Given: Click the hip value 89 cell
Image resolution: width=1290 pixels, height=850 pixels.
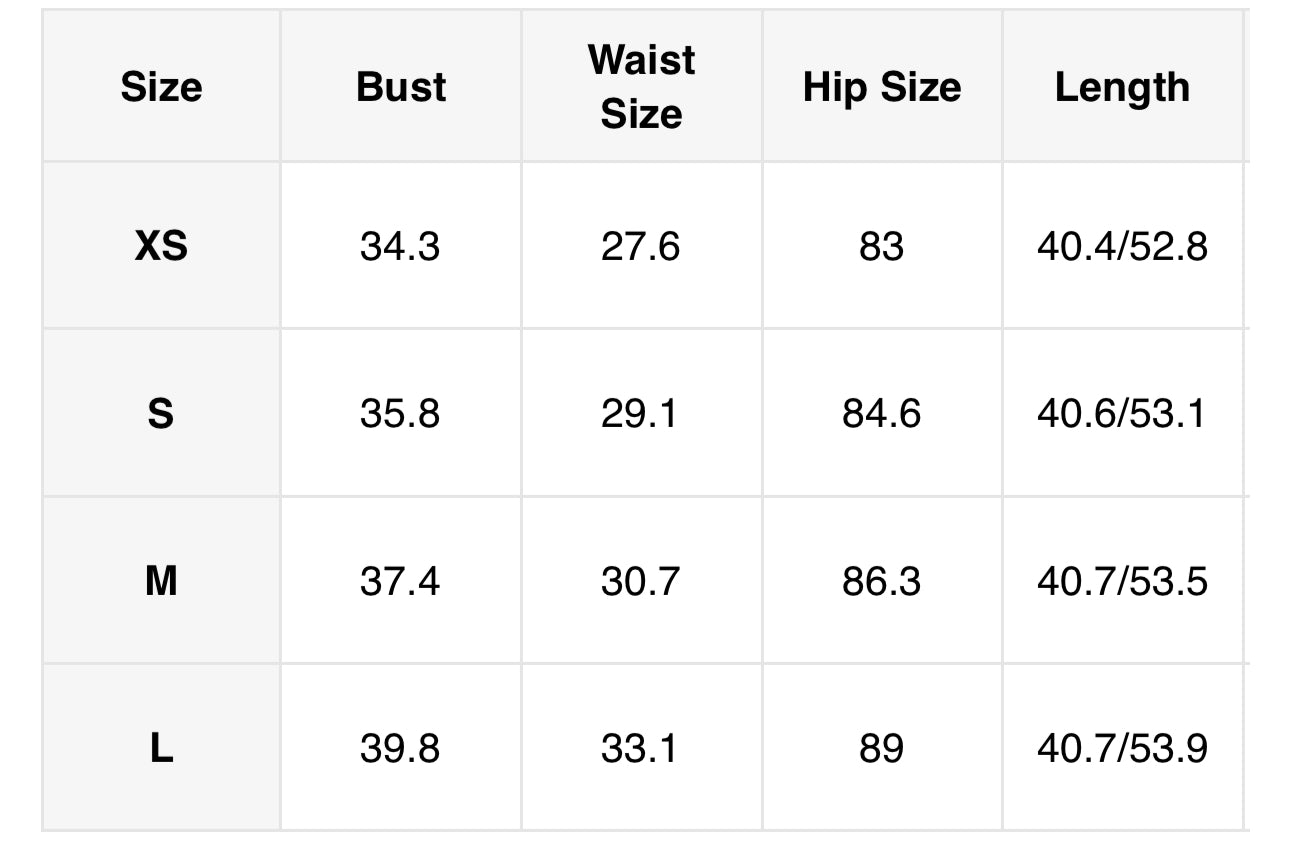Looking at the screenshot, I should [x=882, y=747].
